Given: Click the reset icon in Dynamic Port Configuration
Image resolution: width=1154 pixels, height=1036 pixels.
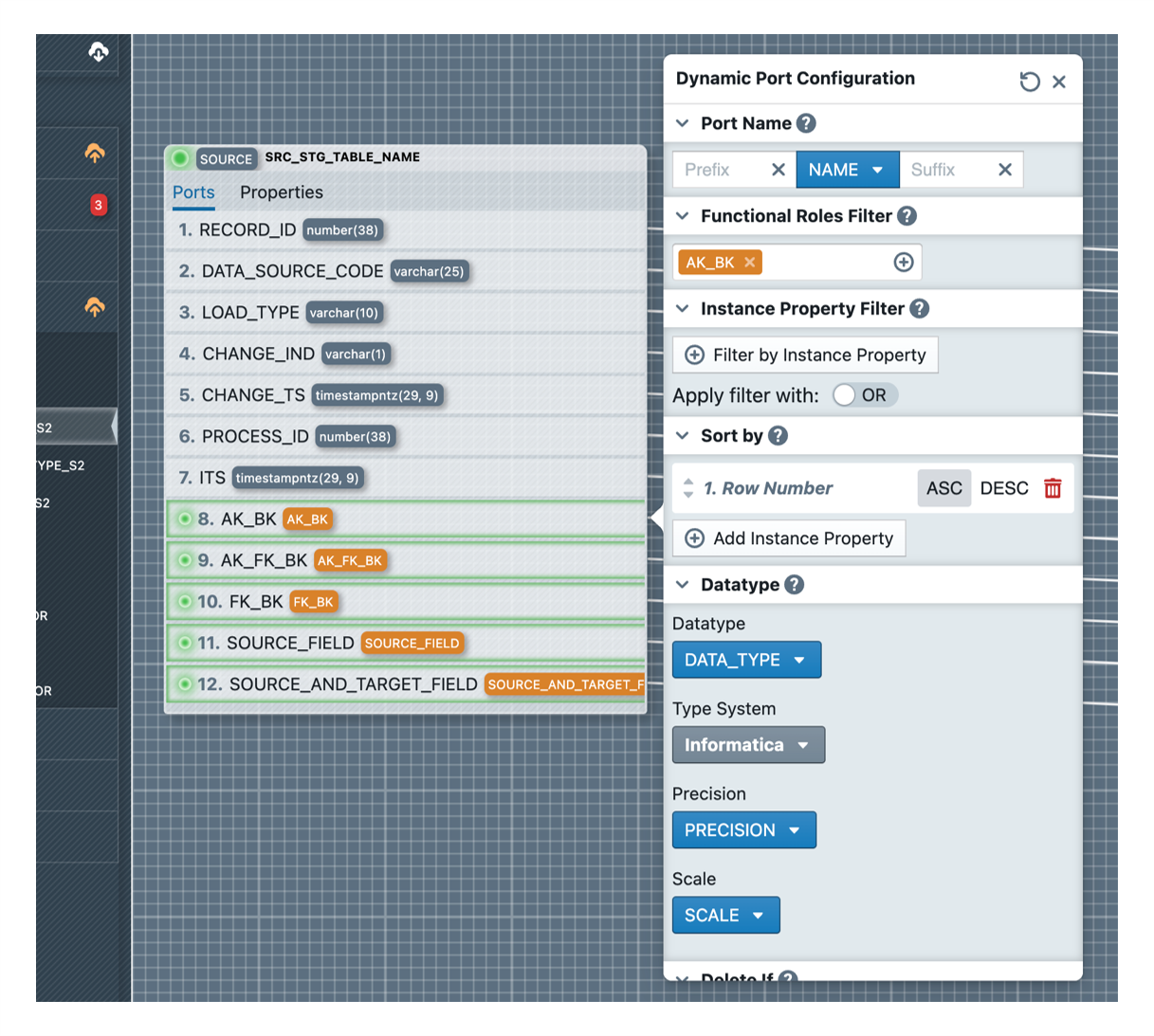Looking at the screenshot, I should point(1029,82).
